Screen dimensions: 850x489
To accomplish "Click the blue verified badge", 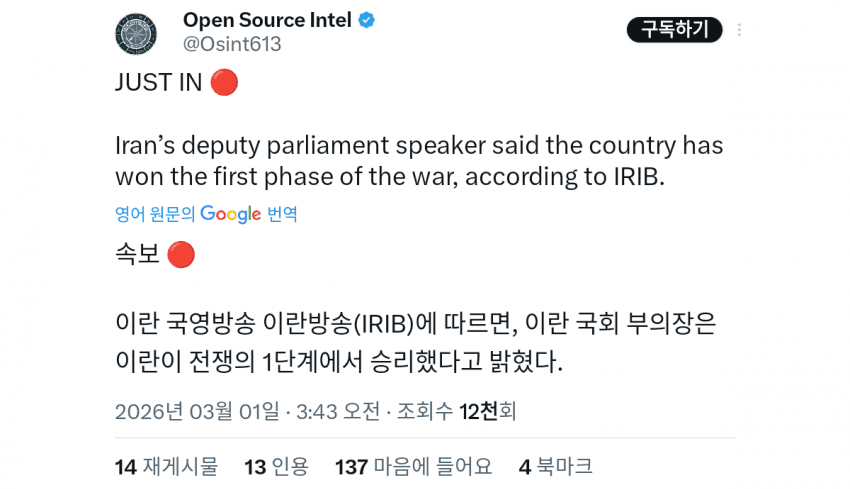I will click(367, 20).
